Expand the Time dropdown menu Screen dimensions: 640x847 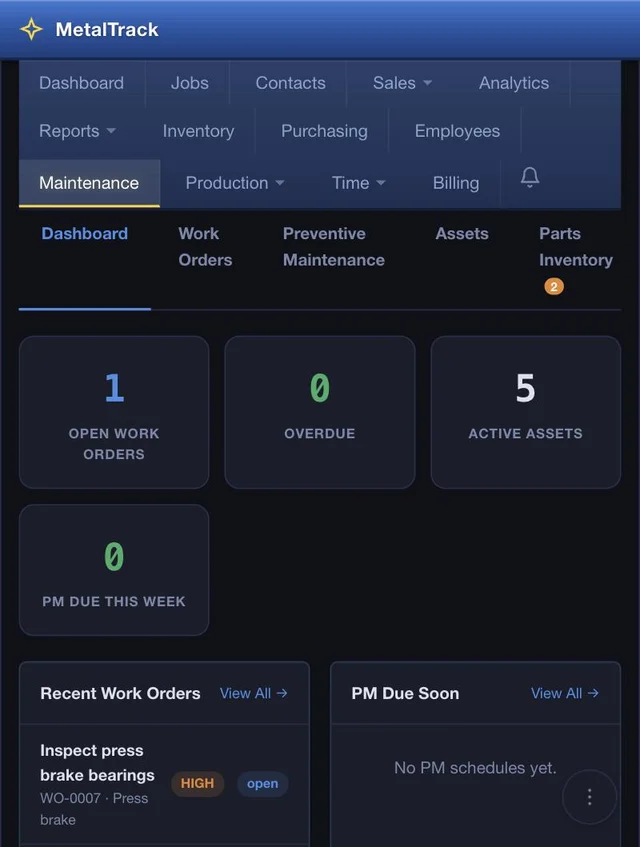tap(359, 183)
